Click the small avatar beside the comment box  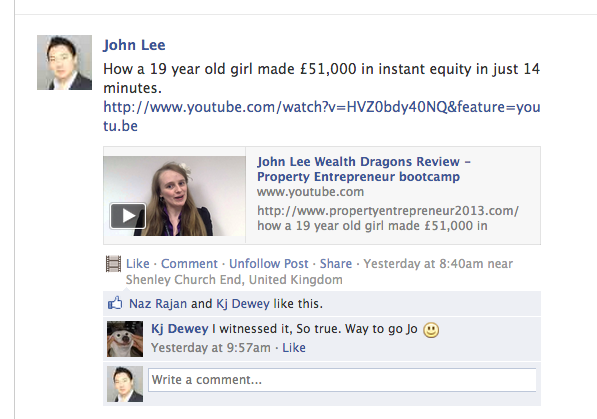point(125,384)
